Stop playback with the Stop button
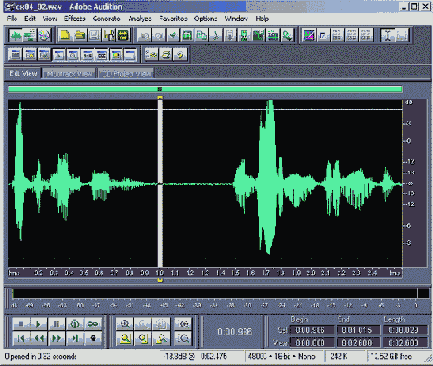Image resolution: width=433 pixels, height=366 pixels. tap(21, 324)
